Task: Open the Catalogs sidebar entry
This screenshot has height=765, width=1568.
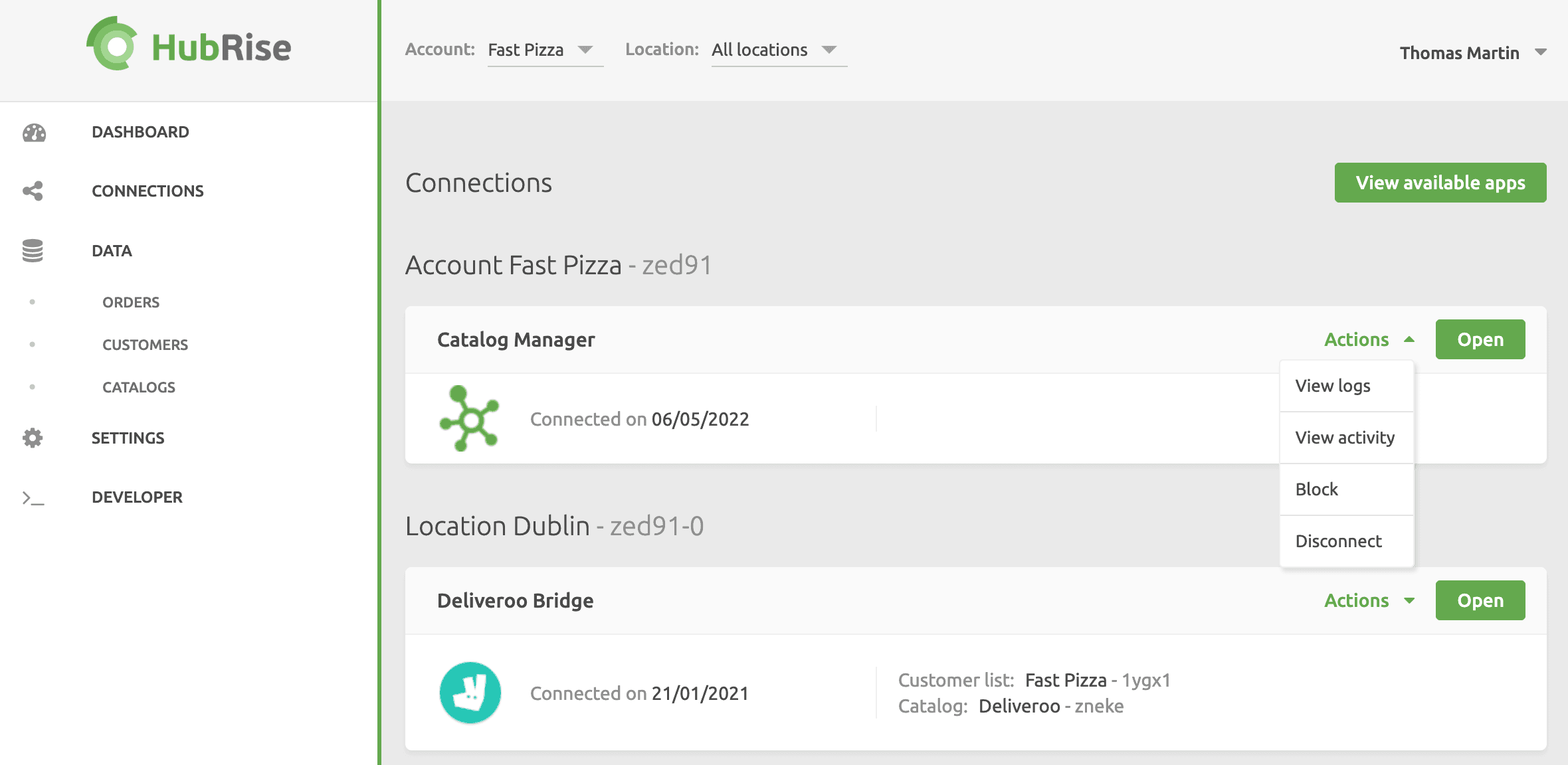Action: [138, 387]
